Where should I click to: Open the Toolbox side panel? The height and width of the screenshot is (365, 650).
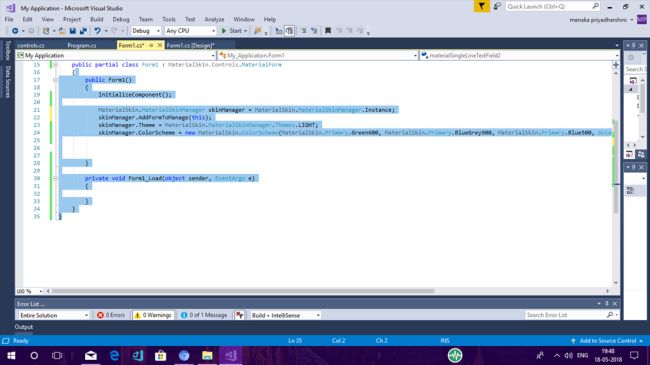7,50
